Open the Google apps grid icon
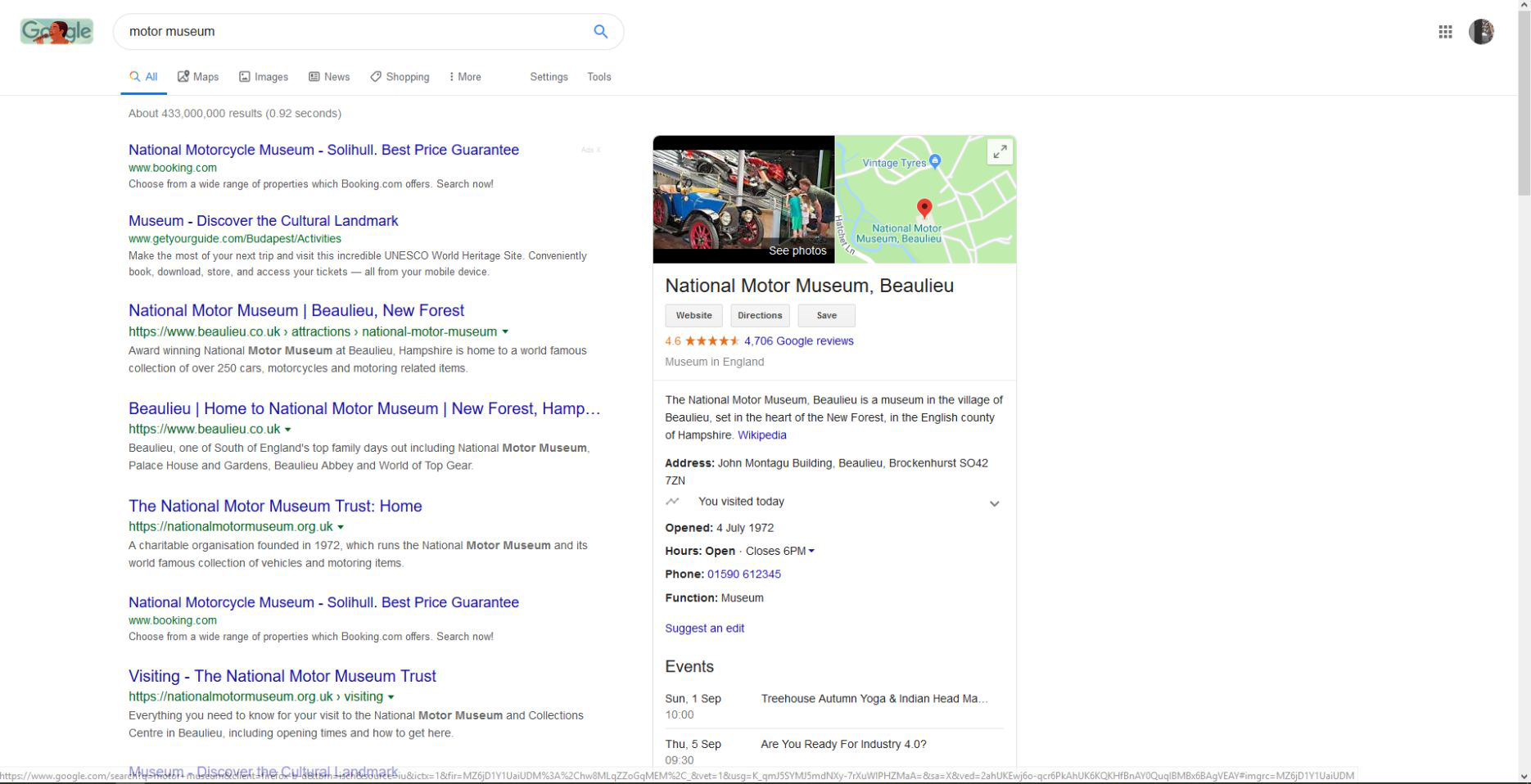Screen dimensions: 1531x784 click(x=1445, y=31)
